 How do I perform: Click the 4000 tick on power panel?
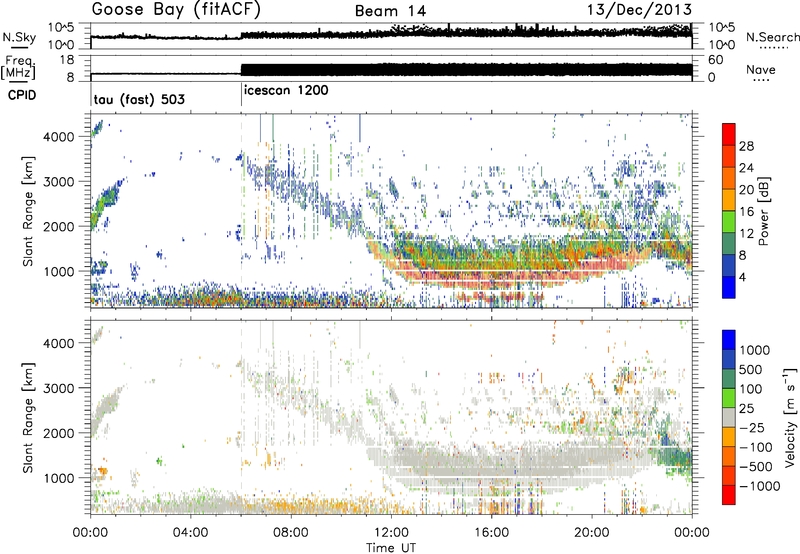pyautogui.click(x=59, y=137)
